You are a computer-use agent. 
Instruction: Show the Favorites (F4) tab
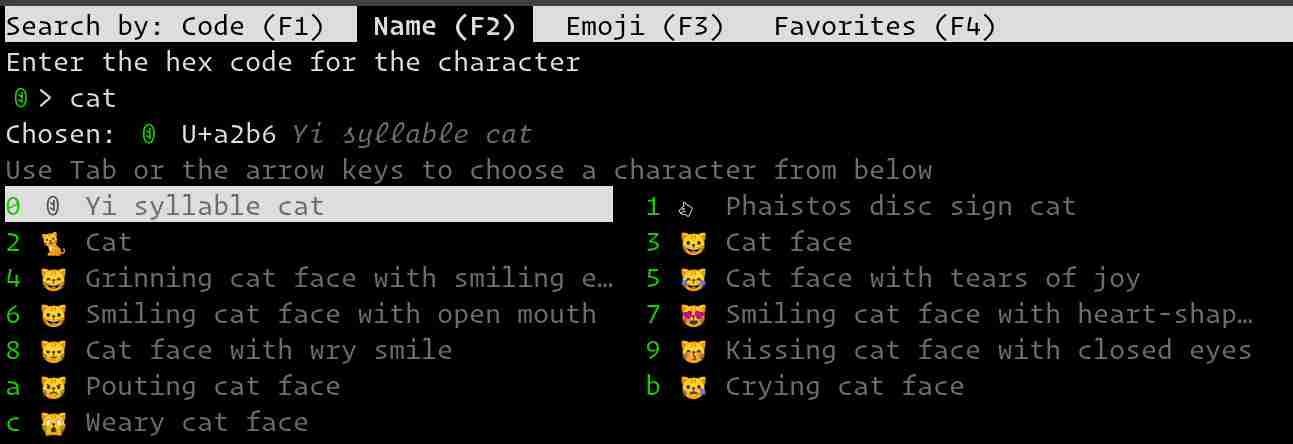click(884, 26)
